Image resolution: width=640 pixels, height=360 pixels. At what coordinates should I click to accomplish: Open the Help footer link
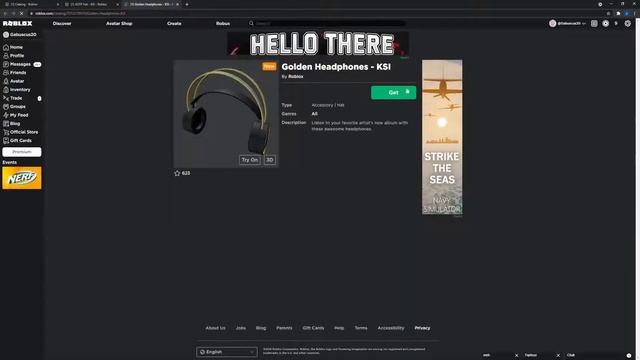[x=339, y=328]
